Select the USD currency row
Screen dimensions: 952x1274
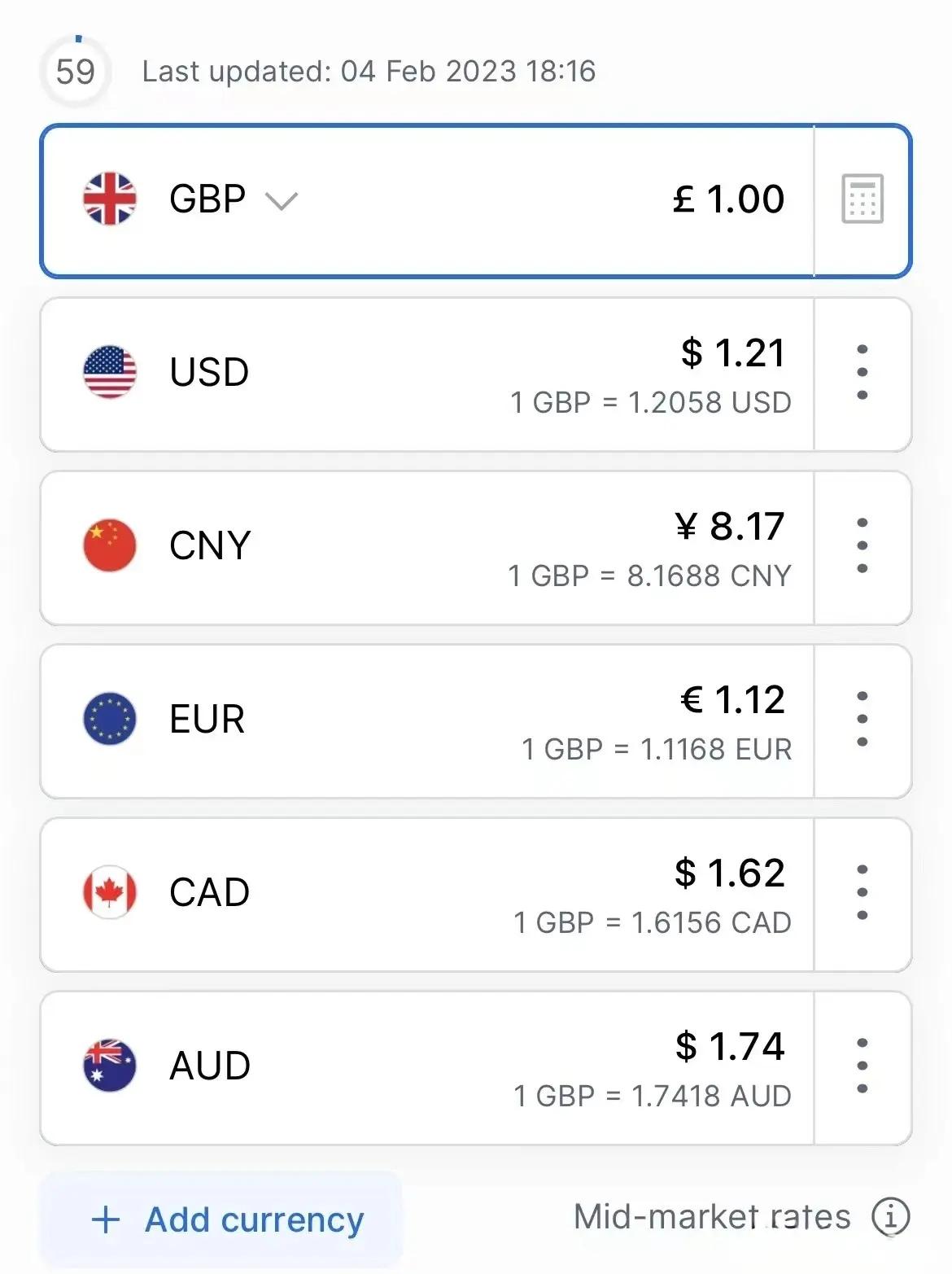pyautogui.click(x=476, y=374)
